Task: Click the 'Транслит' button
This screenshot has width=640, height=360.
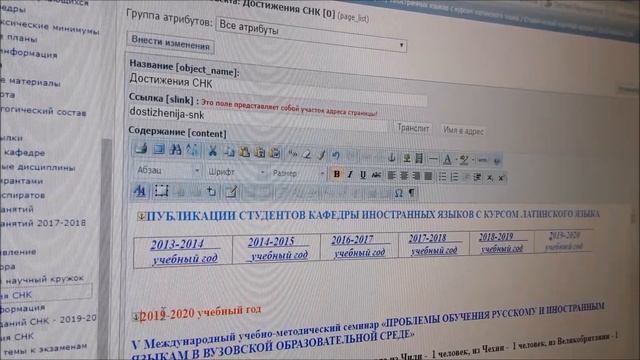Action: (413, 128)
